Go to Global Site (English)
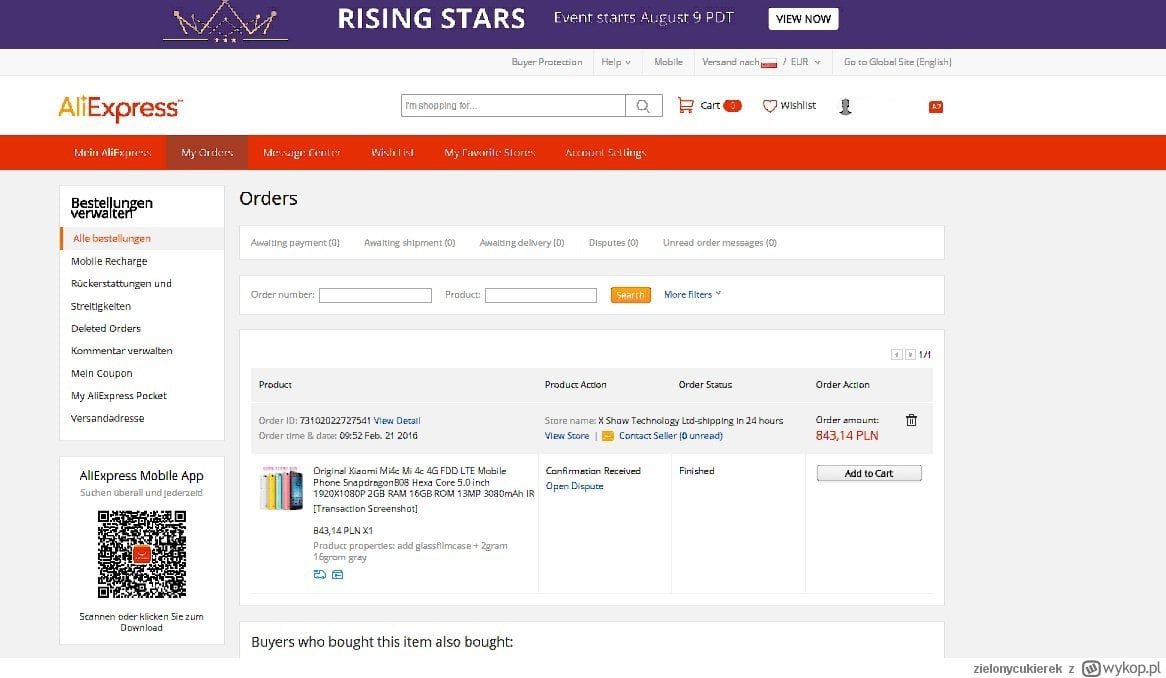The width and height of the screenshot is (1166, 678). pos(898,62)
